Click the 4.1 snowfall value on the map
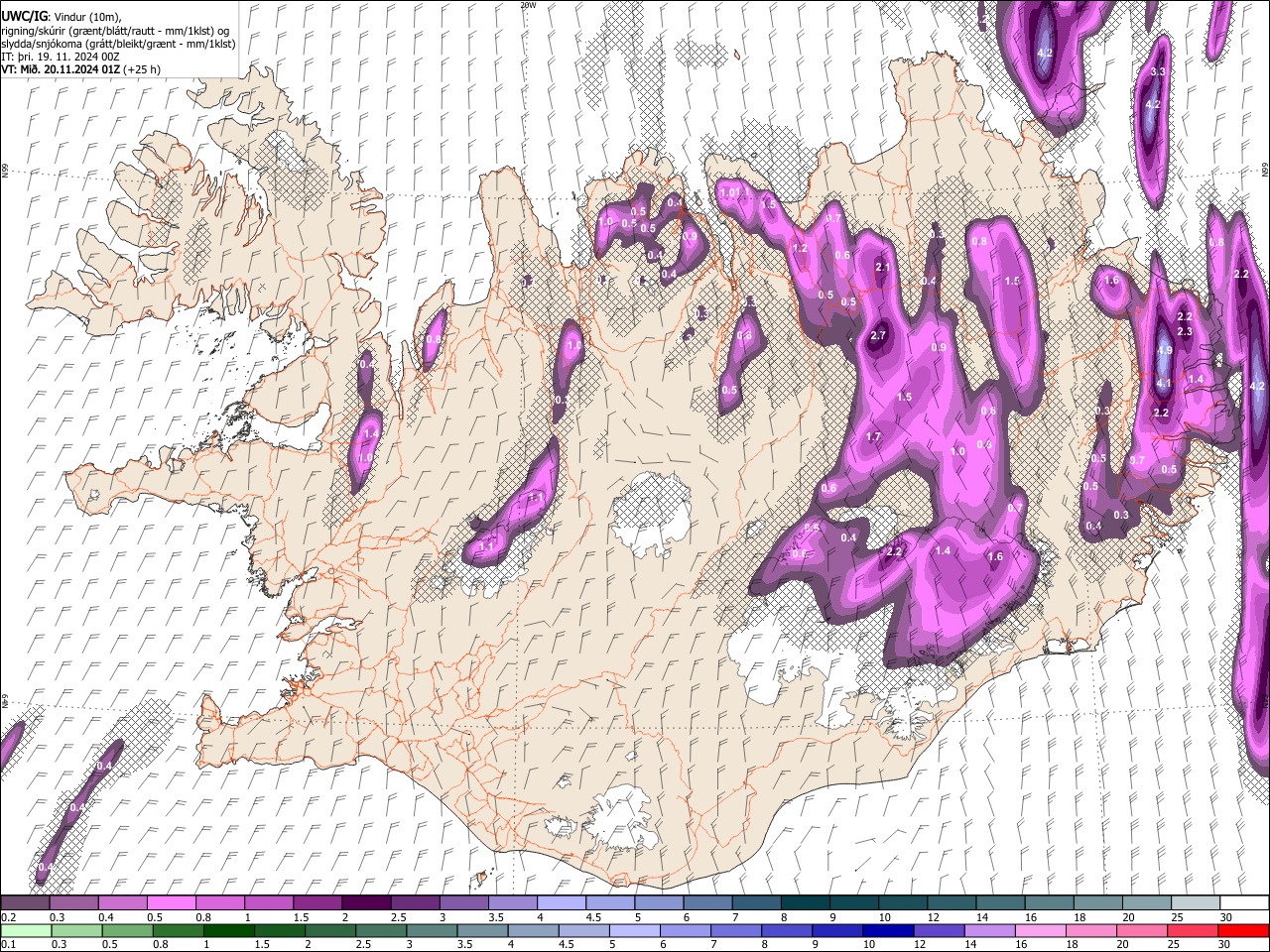The image size is (1270, 952). [1164, 383]
